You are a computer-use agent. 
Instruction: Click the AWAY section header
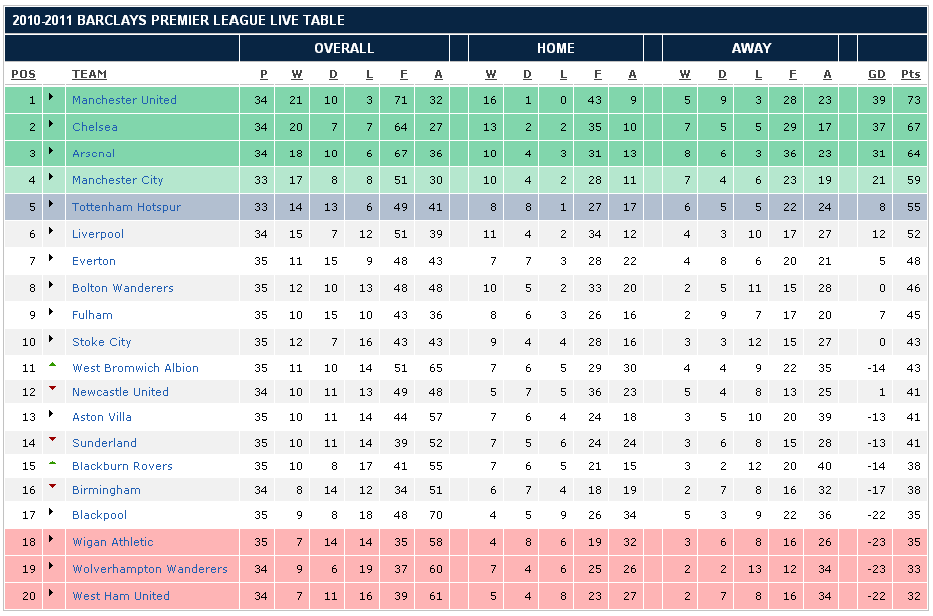pyautogui.click(x=751, y=48)
